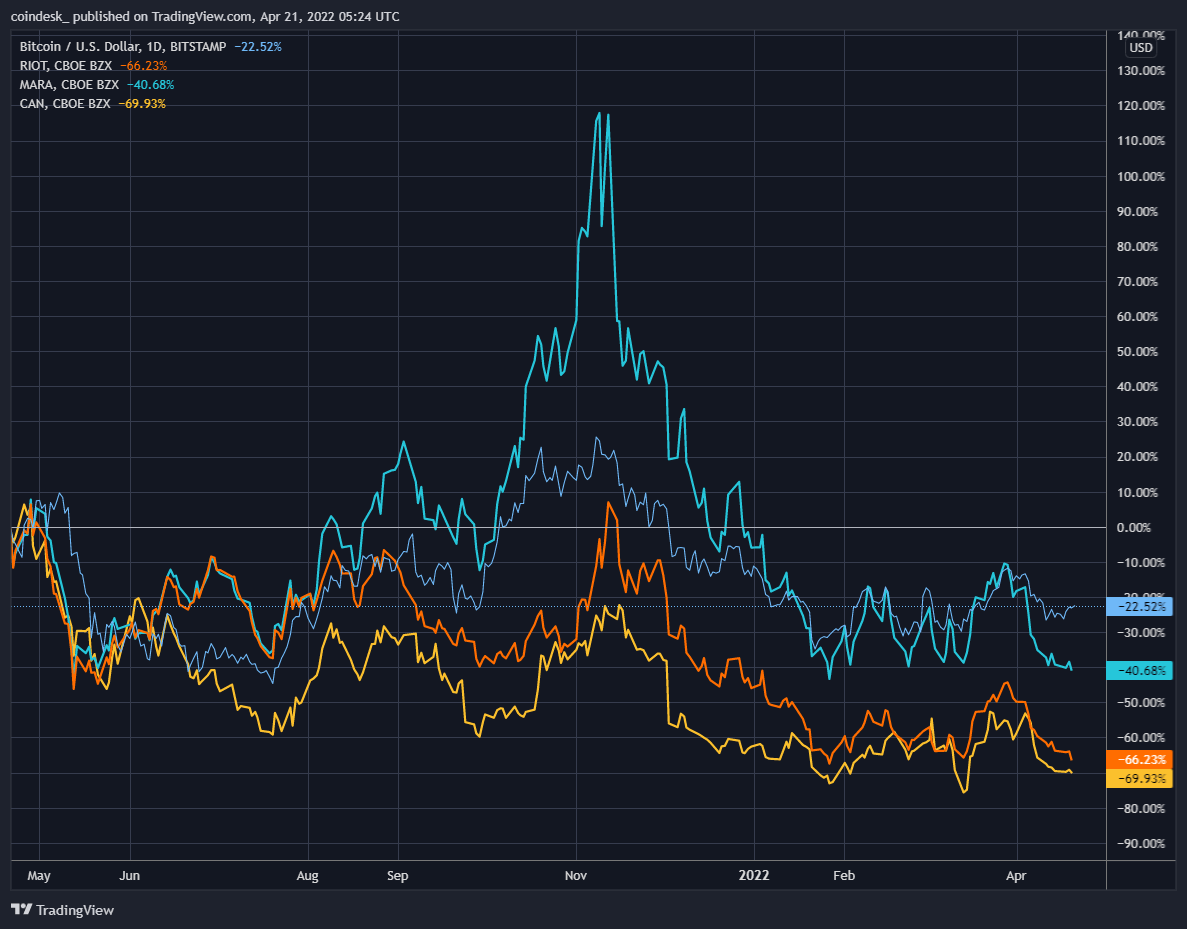Click the 80.00% axis label
This screenshot has height=929, width=1187.
click(1138, 247)
